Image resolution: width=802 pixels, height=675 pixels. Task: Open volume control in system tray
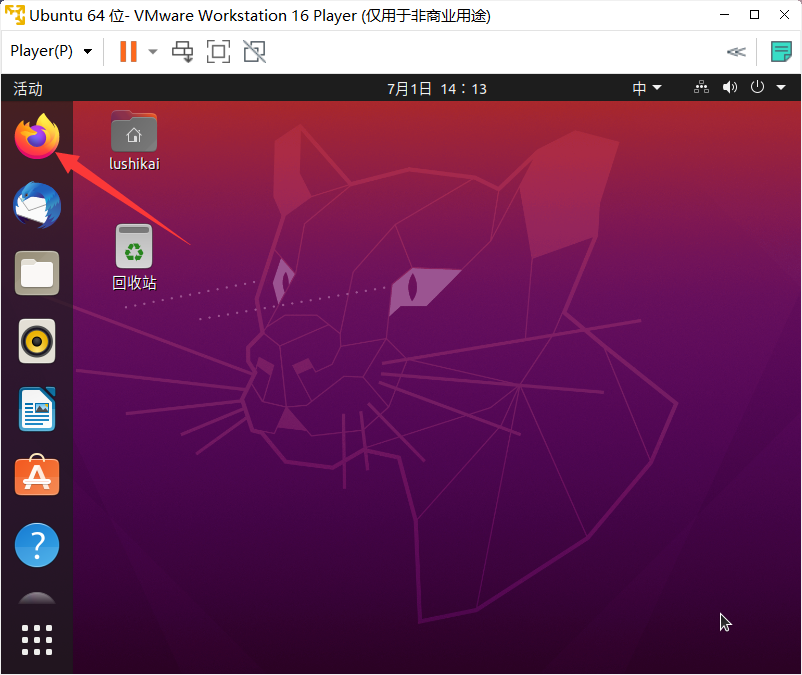click(x=730, y=88)
